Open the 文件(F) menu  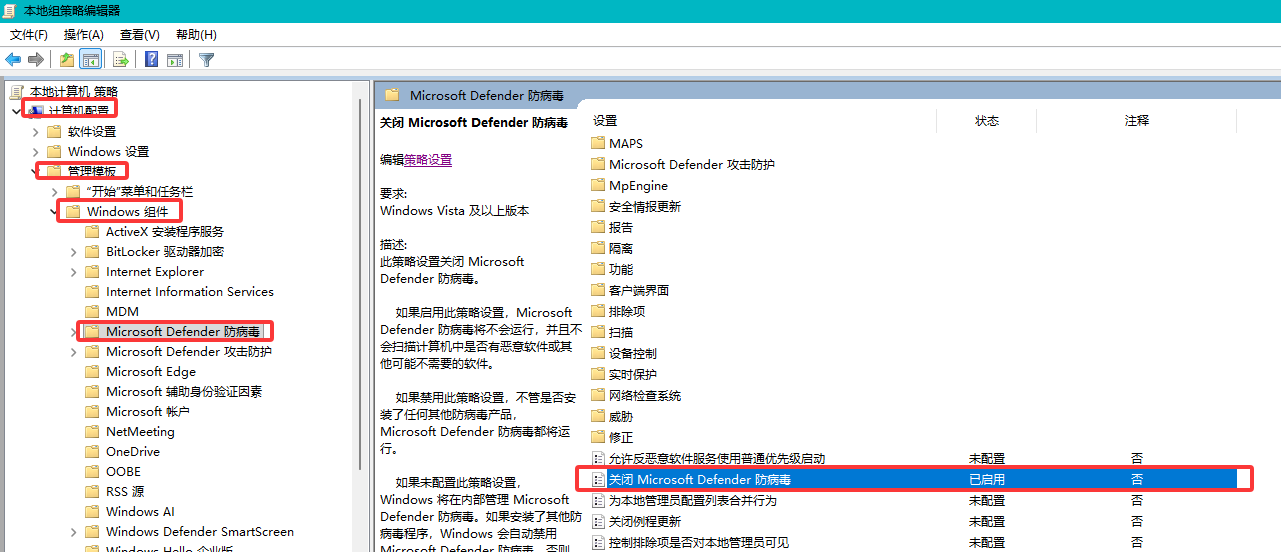pos(29,35)
